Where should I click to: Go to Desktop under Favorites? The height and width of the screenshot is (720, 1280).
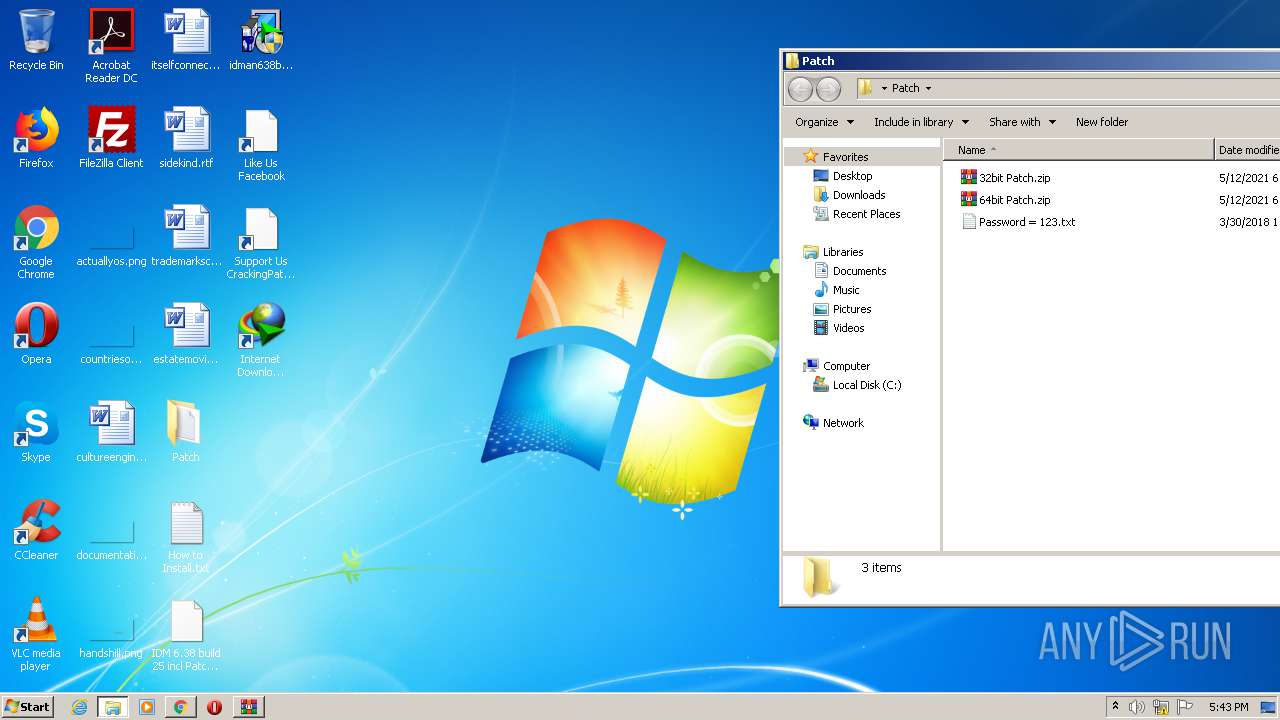[x=843, y=176]
